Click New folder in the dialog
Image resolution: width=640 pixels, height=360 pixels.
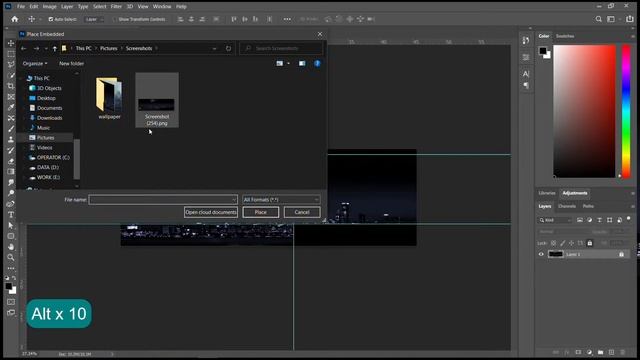point(71,64)
